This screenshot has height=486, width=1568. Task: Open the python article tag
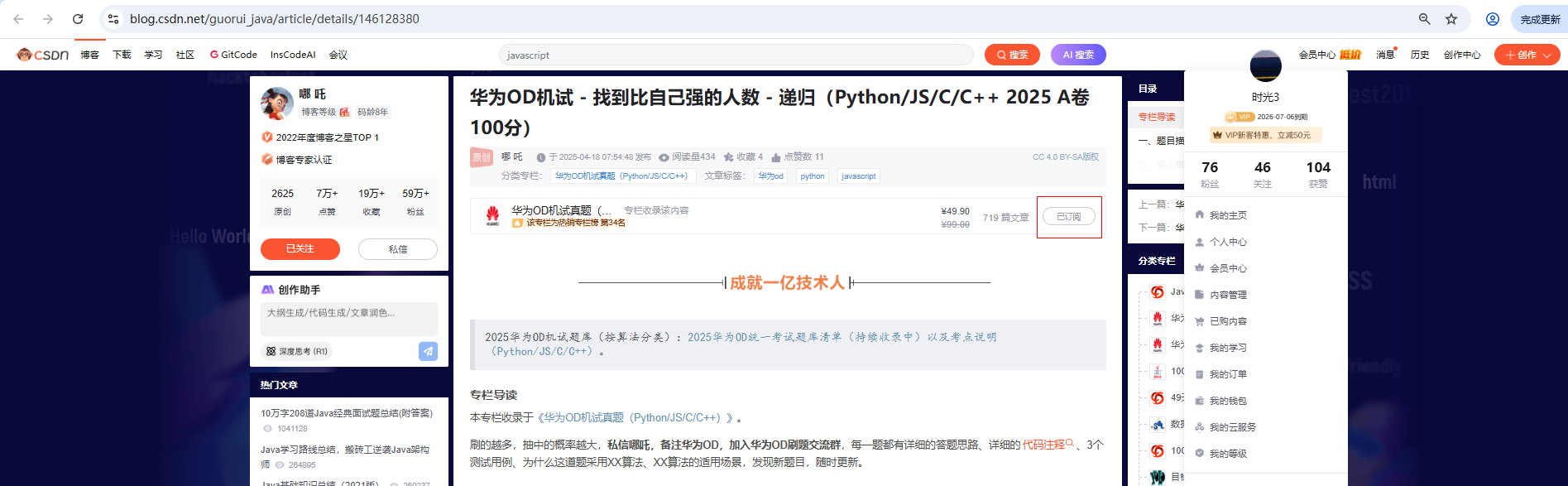point(813,176)
